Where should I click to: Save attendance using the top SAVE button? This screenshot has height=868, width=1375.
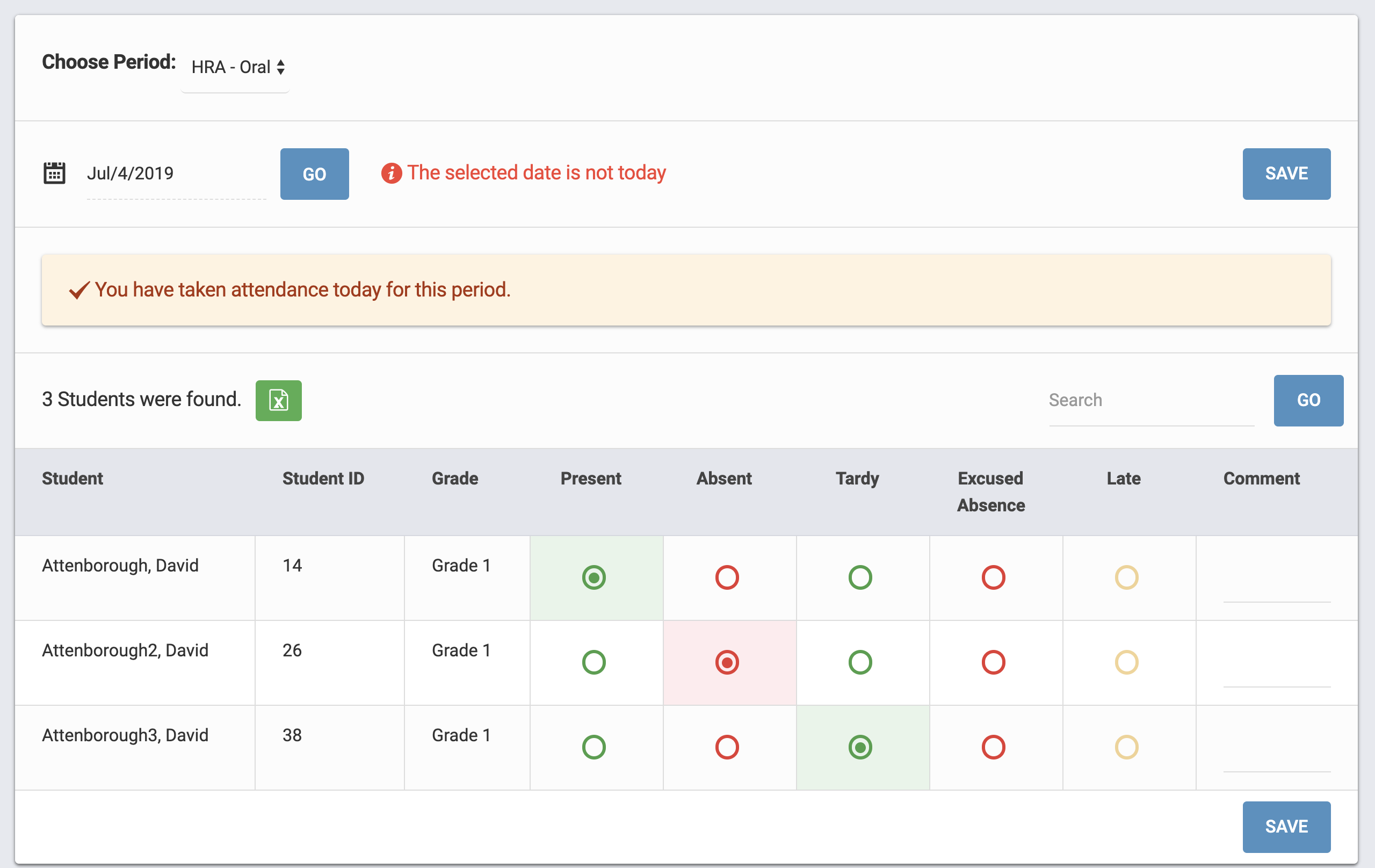pos(1286,173)
